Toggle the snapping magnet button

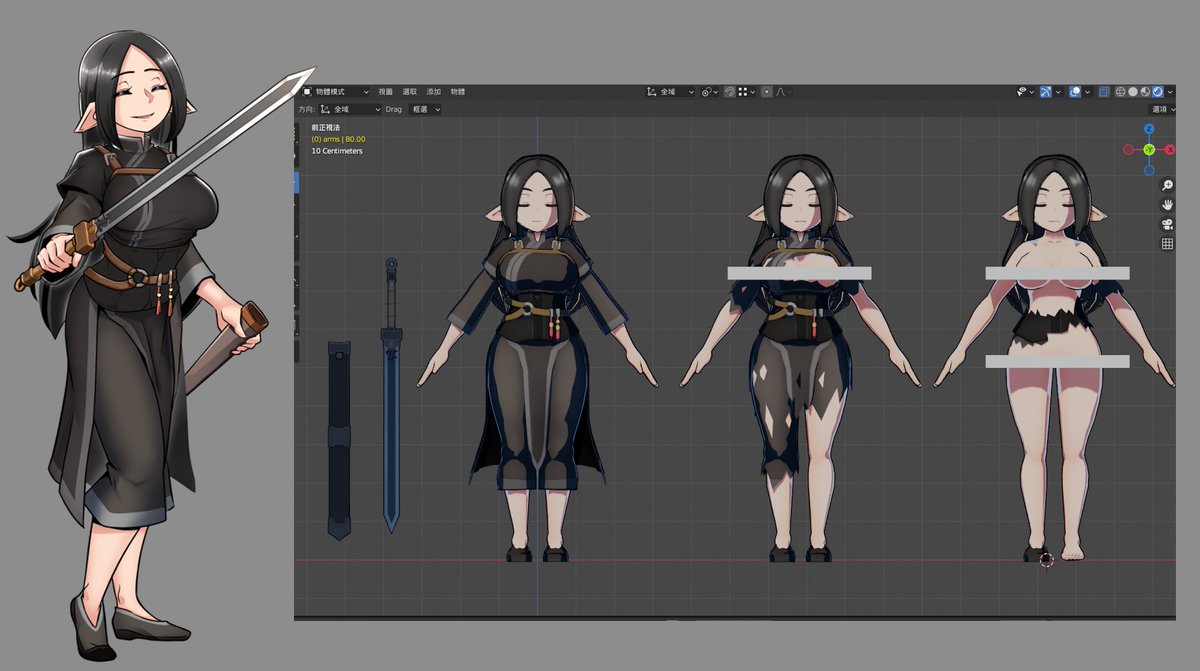tap(730, 92)
